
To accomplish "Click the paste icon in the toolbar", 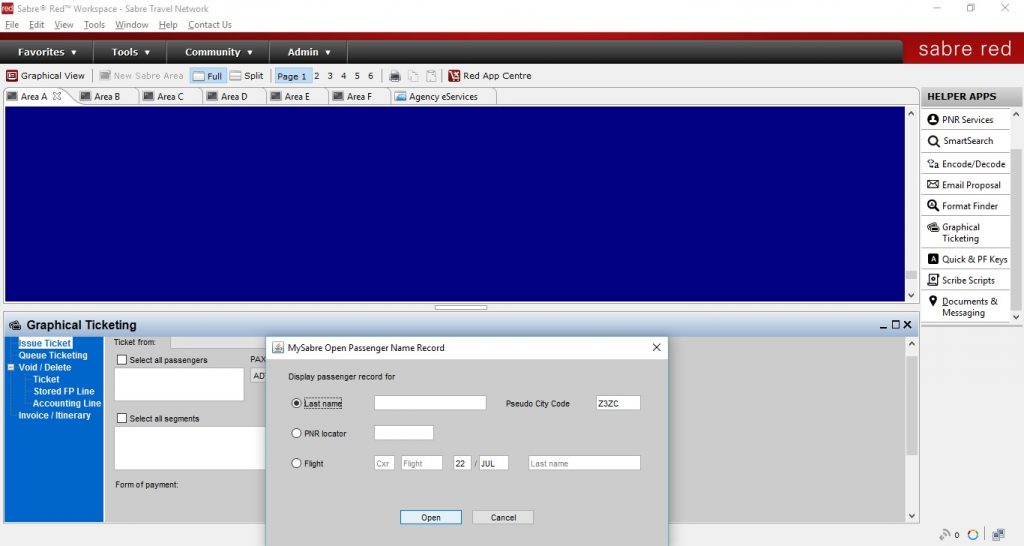I will [x=431, y=76].
